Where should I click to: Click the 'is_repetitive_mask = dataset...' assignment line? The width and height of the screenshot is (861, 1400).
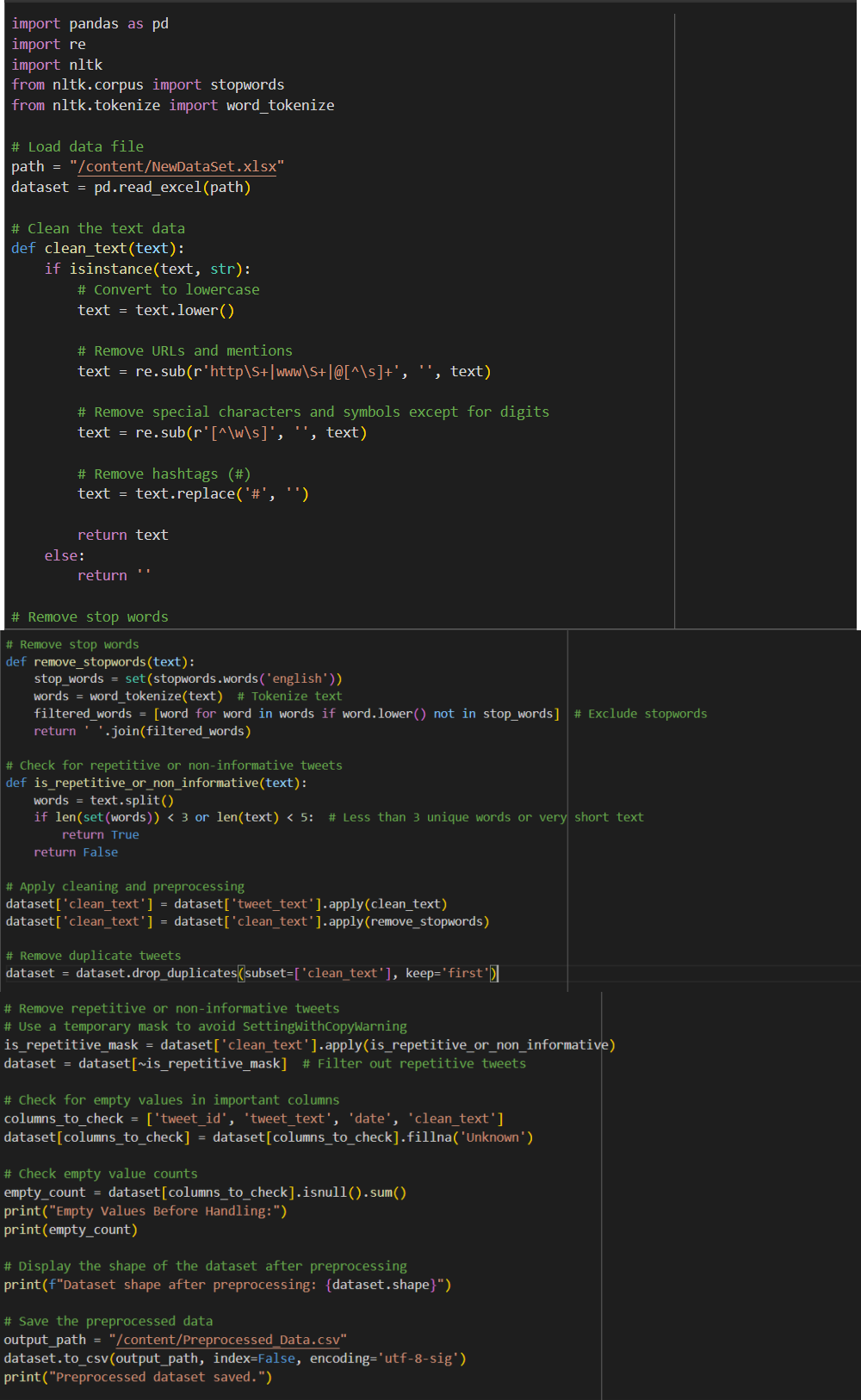click(310, 1045)
